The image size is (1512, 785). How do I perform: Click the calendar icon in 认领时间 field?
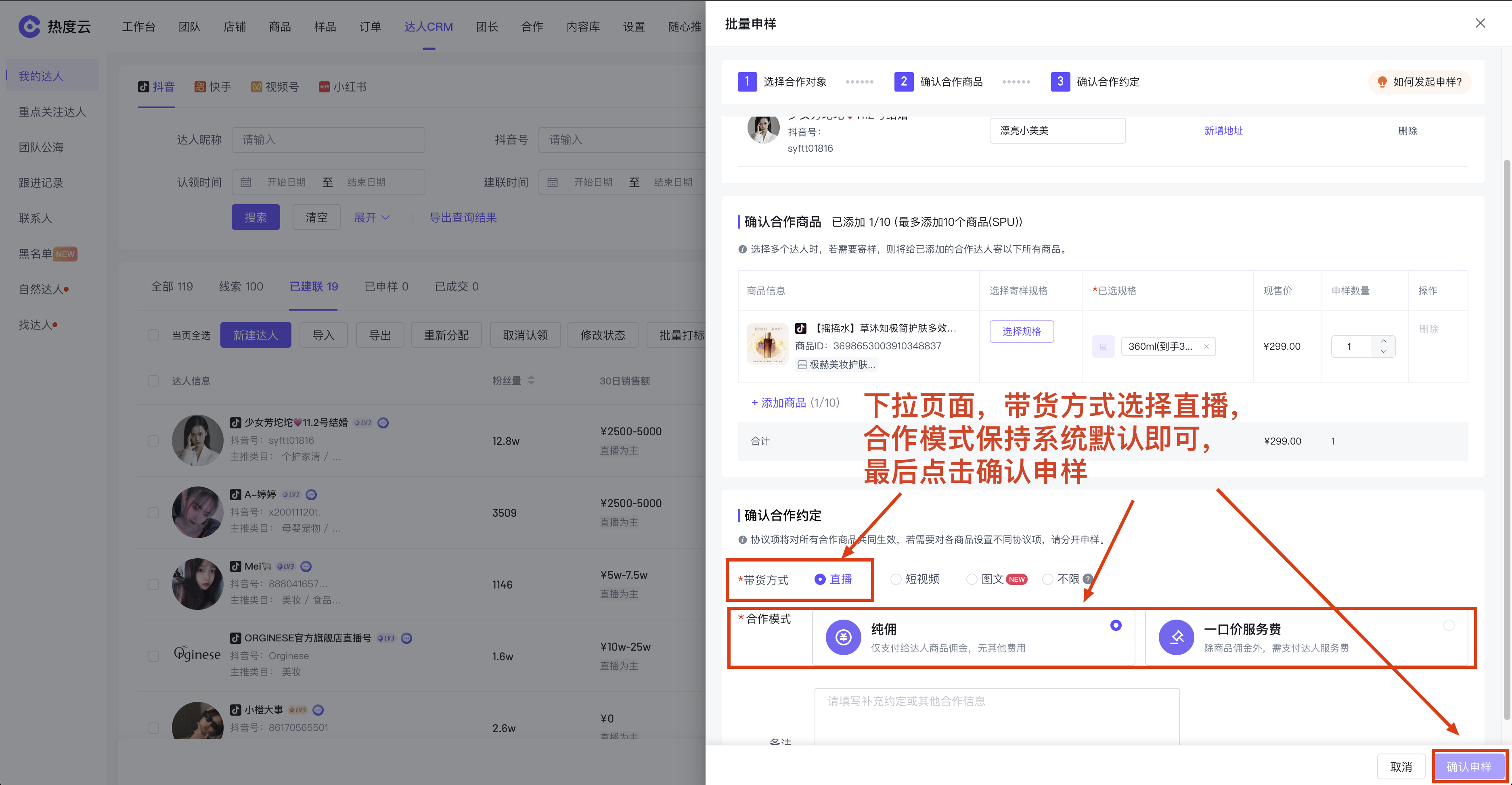pos(246,182)
